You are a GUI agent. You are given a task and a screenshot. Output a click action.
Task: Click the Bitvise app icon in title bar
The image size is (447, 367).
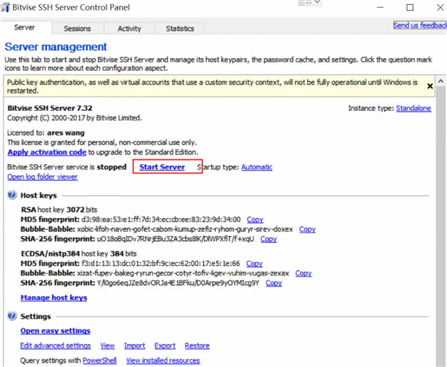(x=5, y=7)
